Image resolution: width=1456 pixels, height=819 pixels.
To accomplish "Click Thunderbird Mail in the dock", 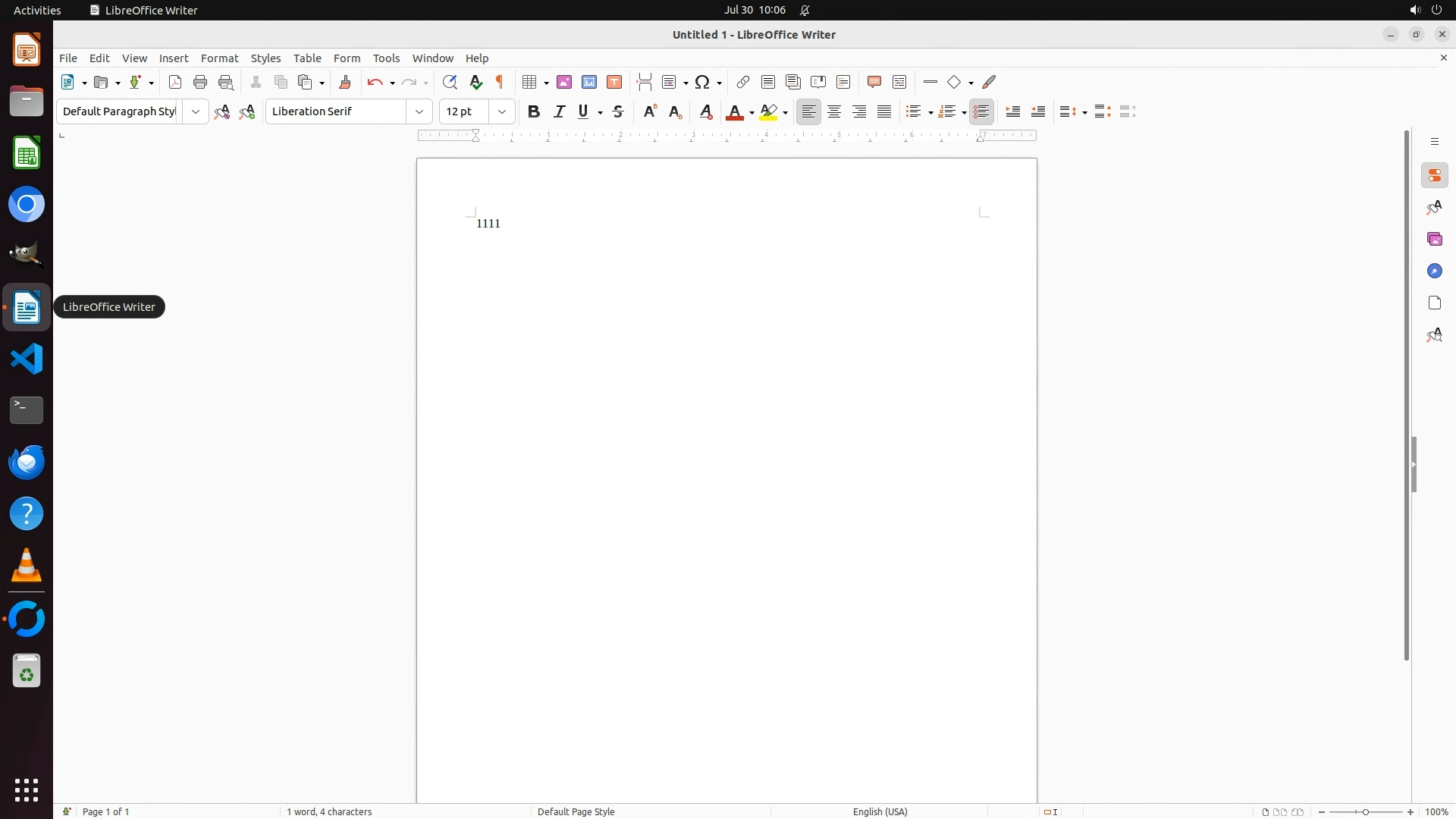I will click(x=27, y=462).
